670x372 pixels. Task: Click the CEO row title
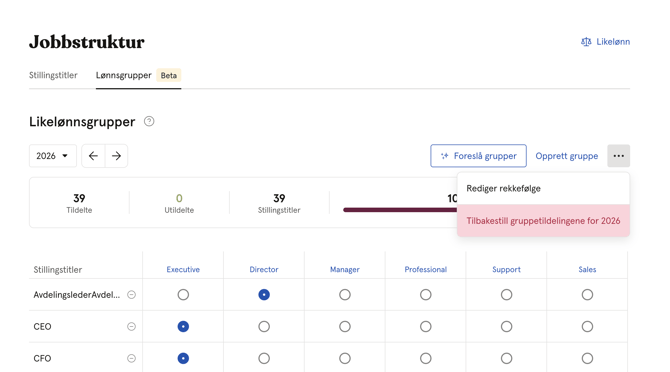point(42,327)
